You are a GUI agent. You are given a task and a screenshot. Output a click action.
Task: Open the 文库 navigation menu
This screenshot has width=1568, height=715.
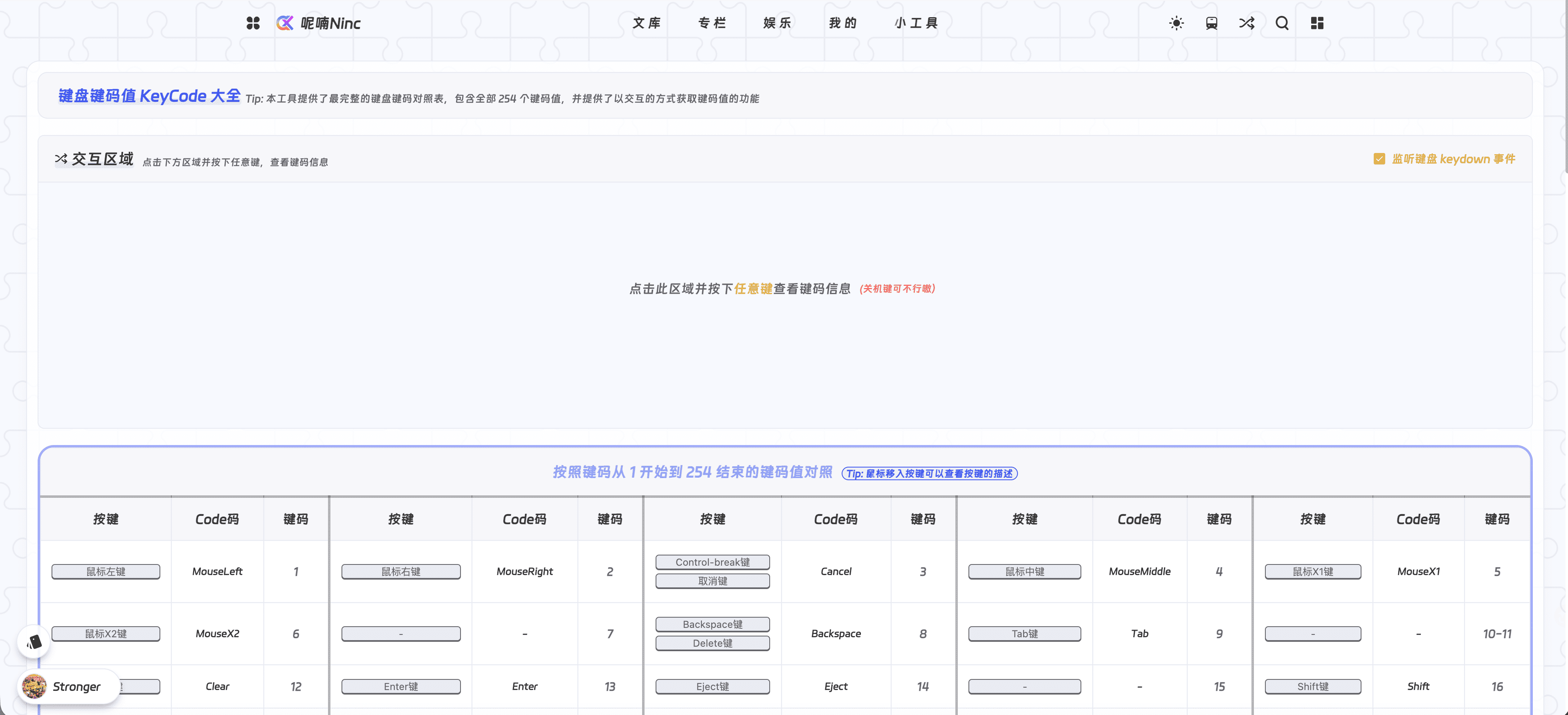[x=647, y=23]
